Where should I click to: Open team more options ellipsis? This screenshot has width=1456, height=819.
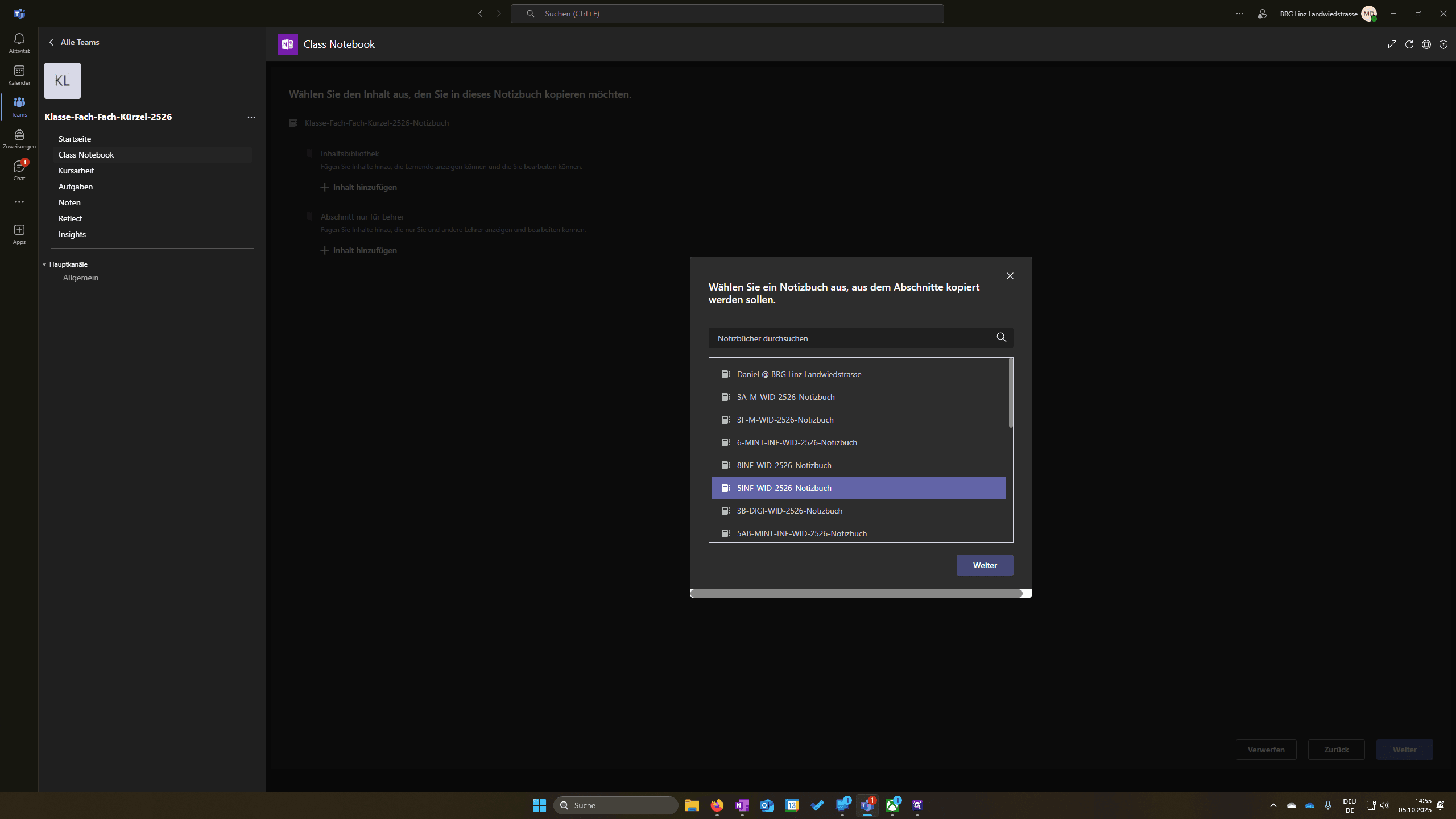coord(251,117)
